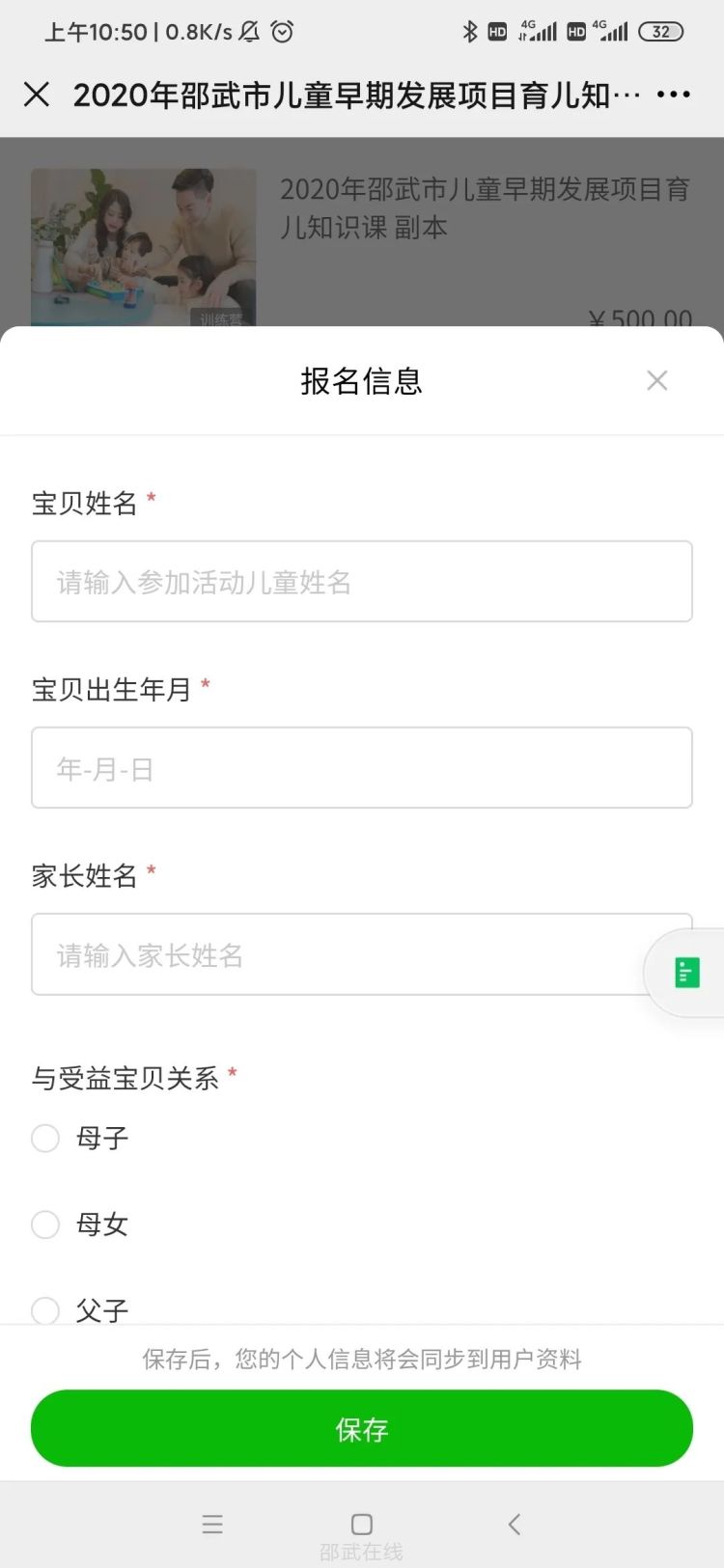
Task: Open the 宝贝出生年月 date picker
Action: point(362,768)
